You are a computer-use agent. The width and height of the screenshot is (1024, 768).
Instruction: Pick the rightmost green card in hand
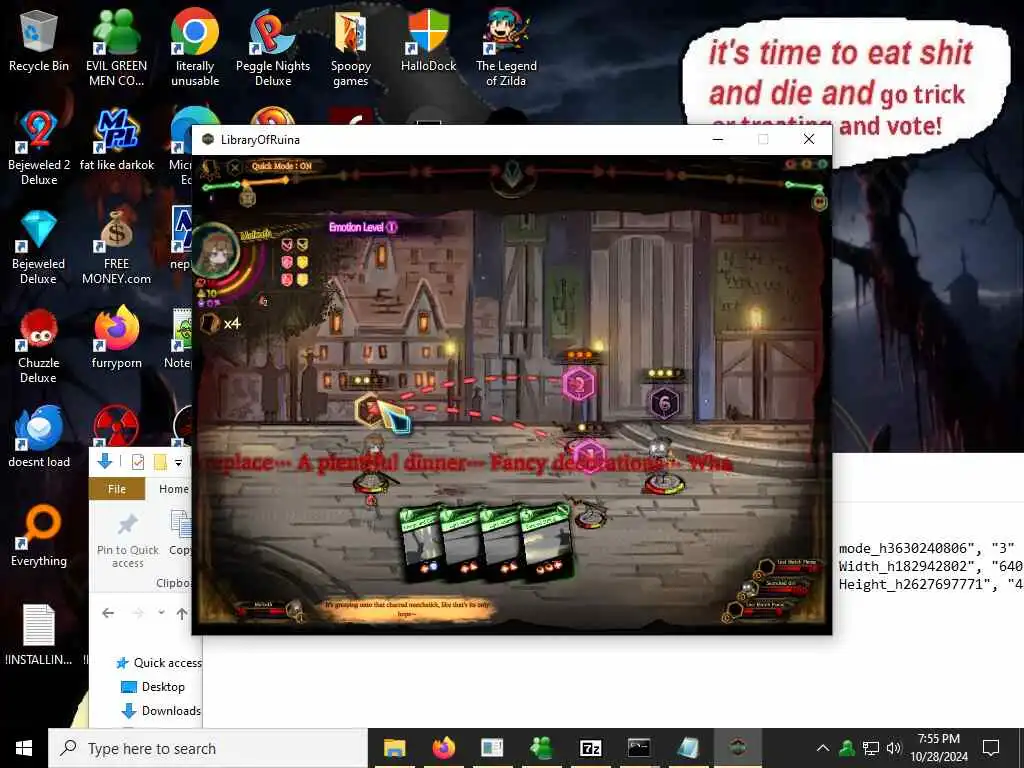pyautogui.click(x=547, y=542)
